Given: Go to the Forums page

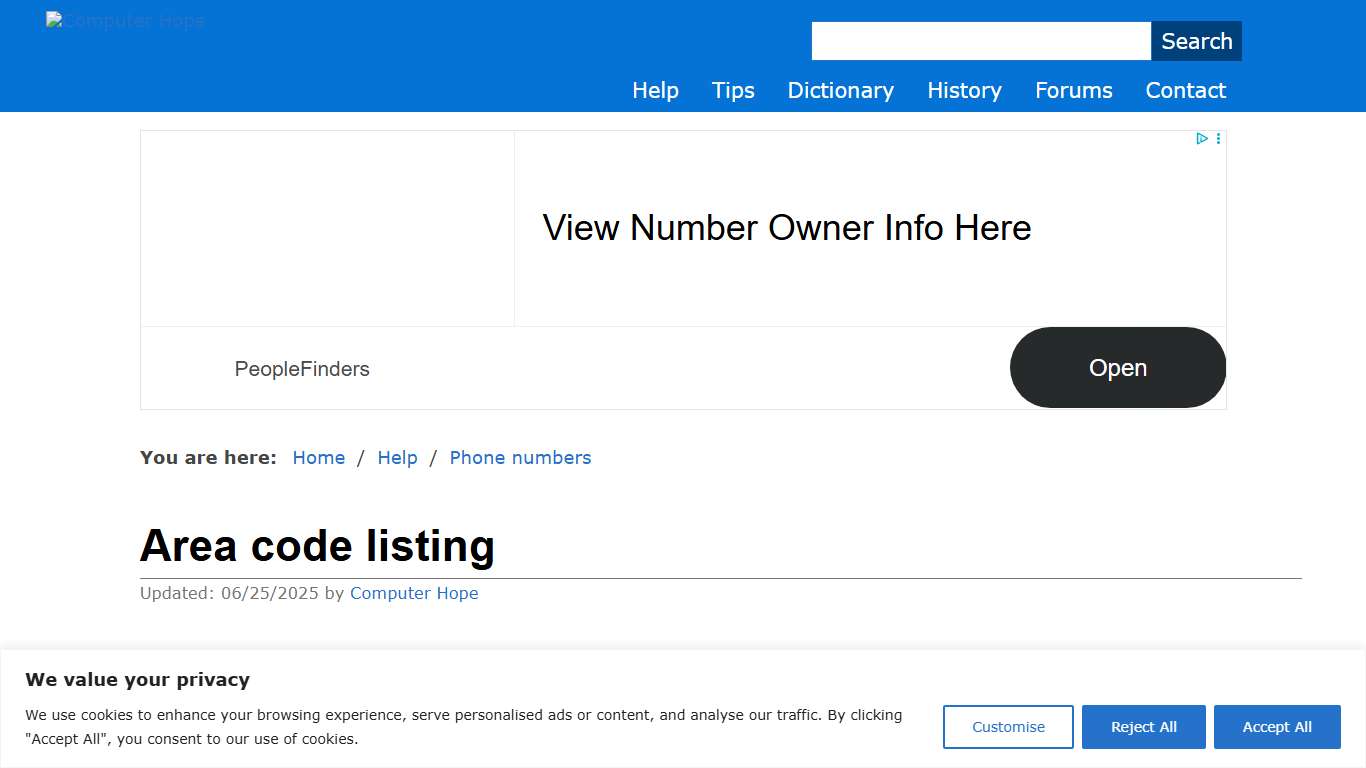Looking at the screenshot, I should coord(1073,90).
